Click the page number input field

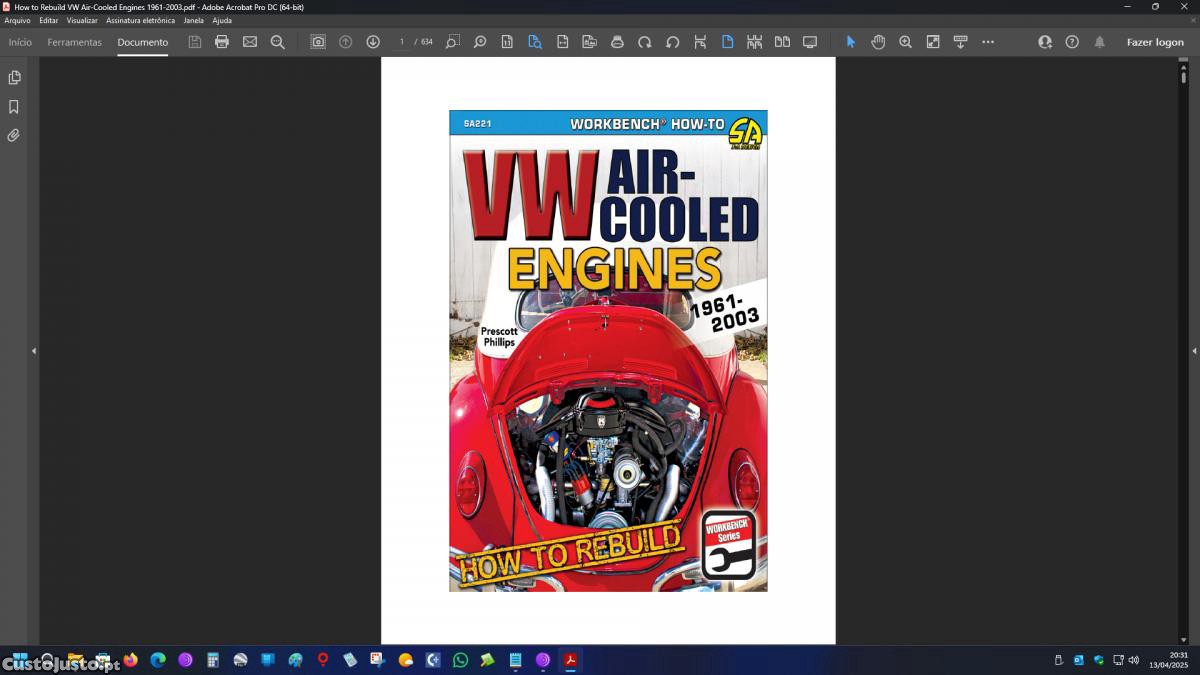(402, 42)
